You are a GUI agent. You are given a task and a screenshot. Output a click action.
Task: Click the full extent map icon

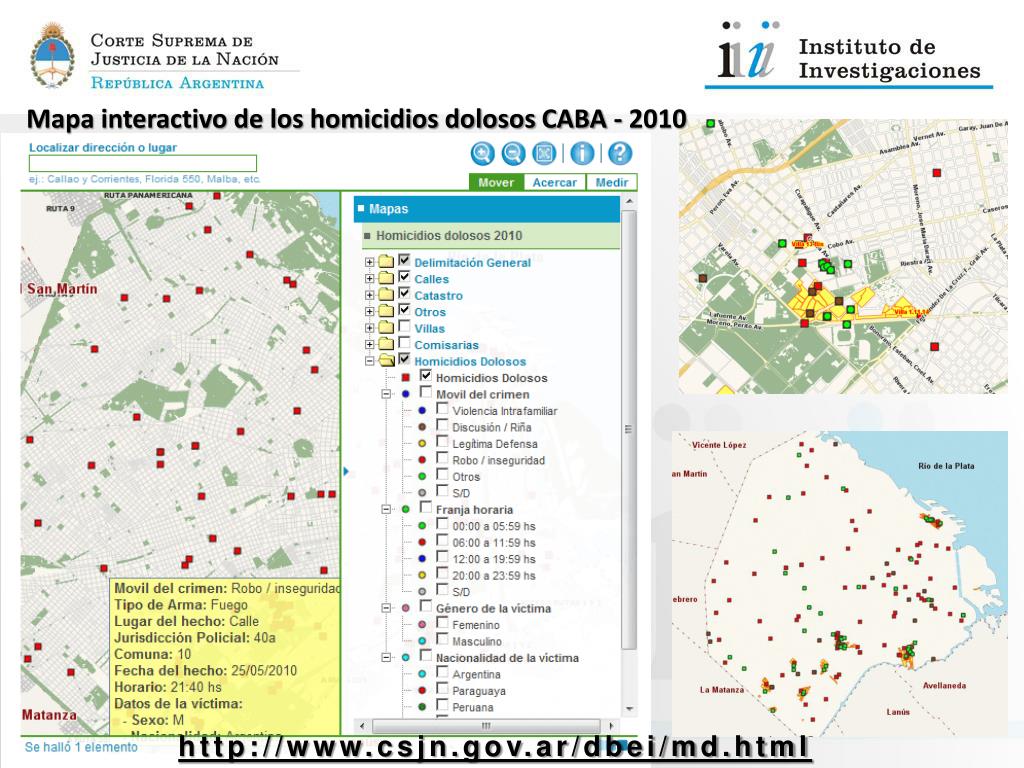544,153
